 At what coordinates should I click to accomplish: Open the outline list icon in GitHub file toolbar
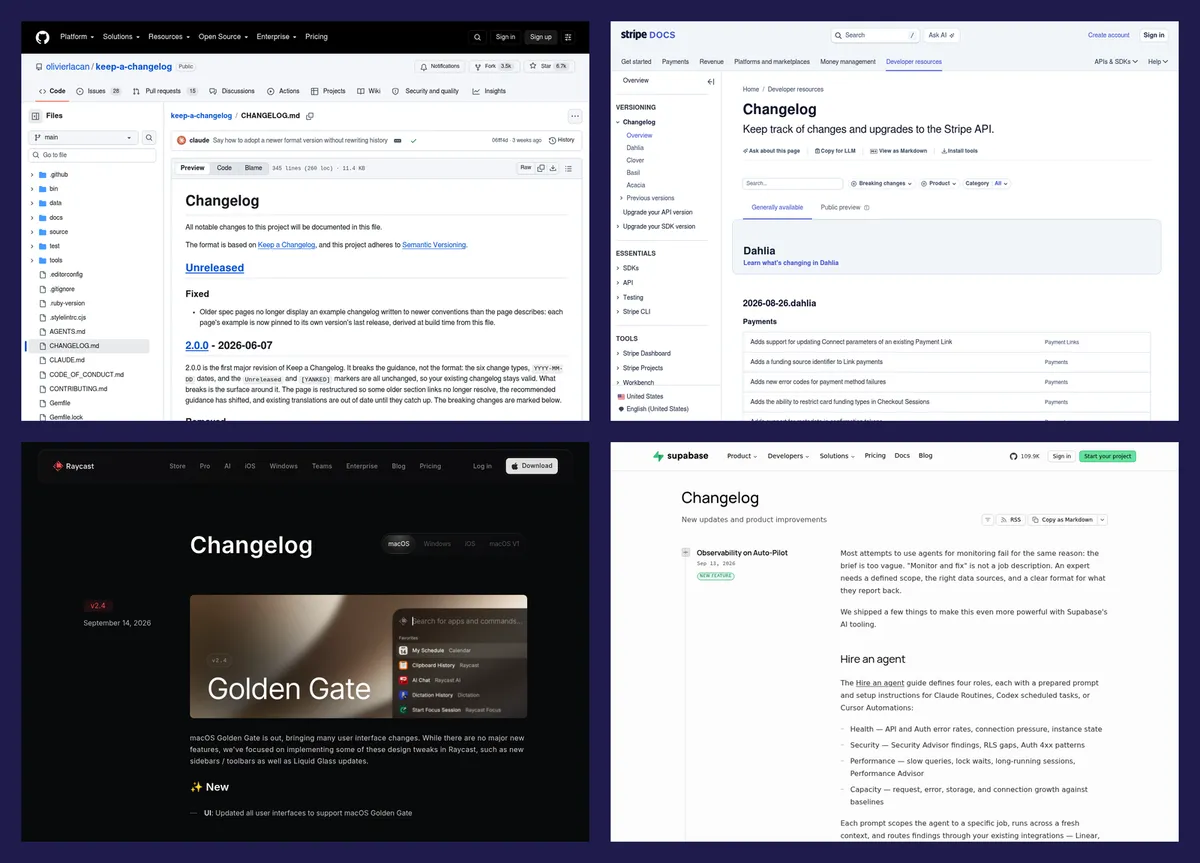pyautogui.click(x=570, y=168)
